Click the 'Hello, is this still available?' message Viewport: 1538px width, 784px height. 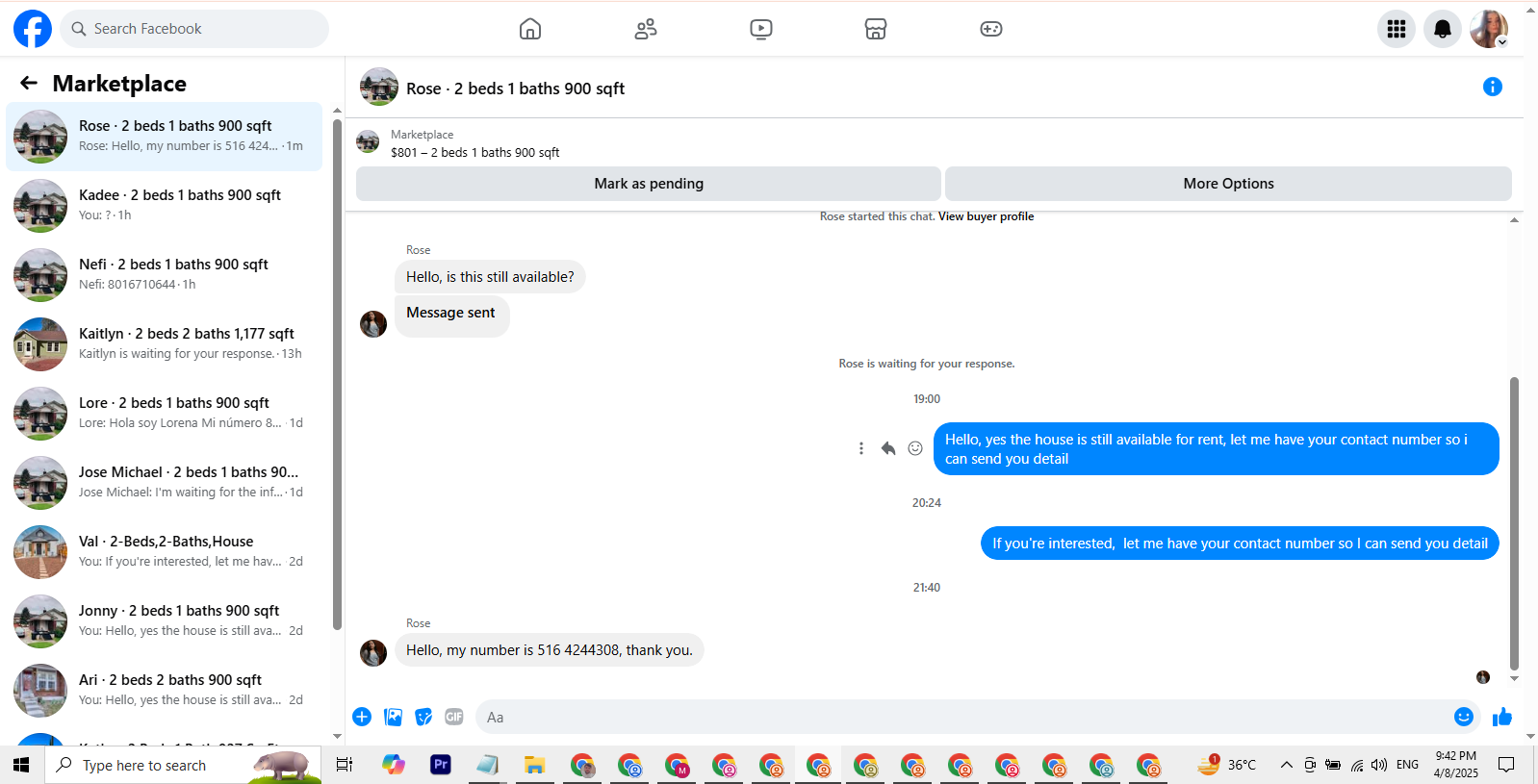[490, 277]
